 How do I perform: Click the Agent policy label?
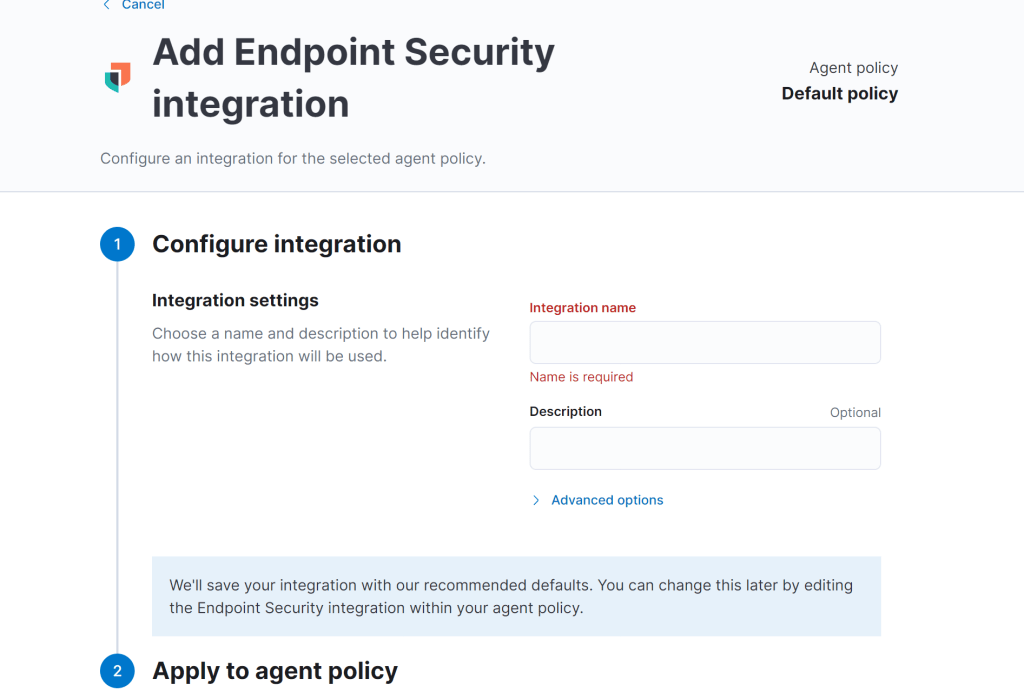(853, 68)
